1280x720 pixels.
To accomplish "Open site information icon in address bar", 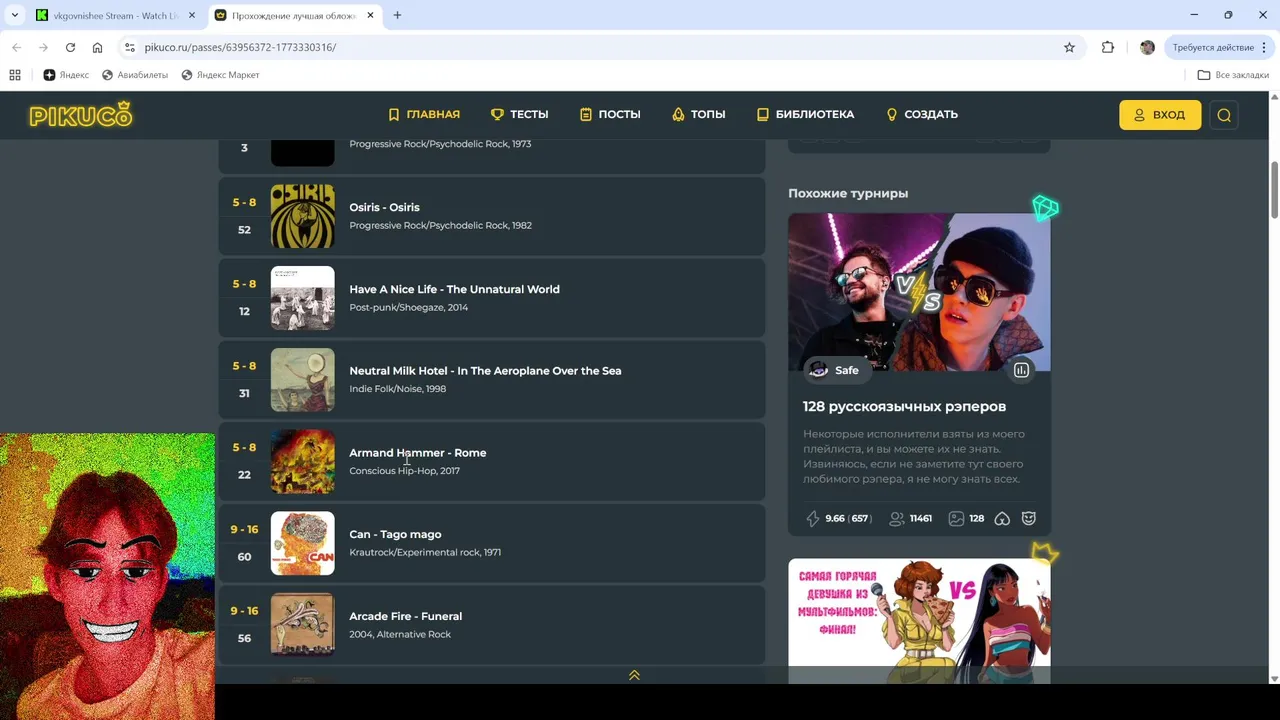I will coord(129,47).
